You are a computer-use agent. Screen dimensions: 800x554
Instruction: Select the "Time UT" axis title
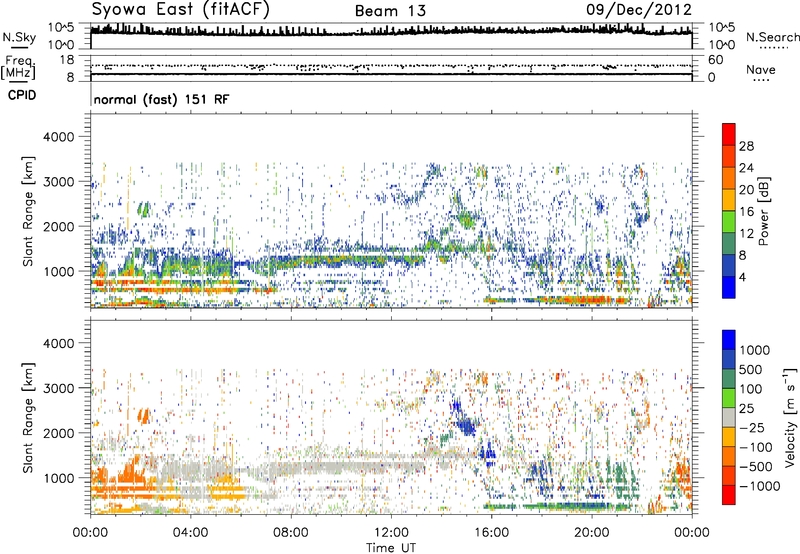391,547
